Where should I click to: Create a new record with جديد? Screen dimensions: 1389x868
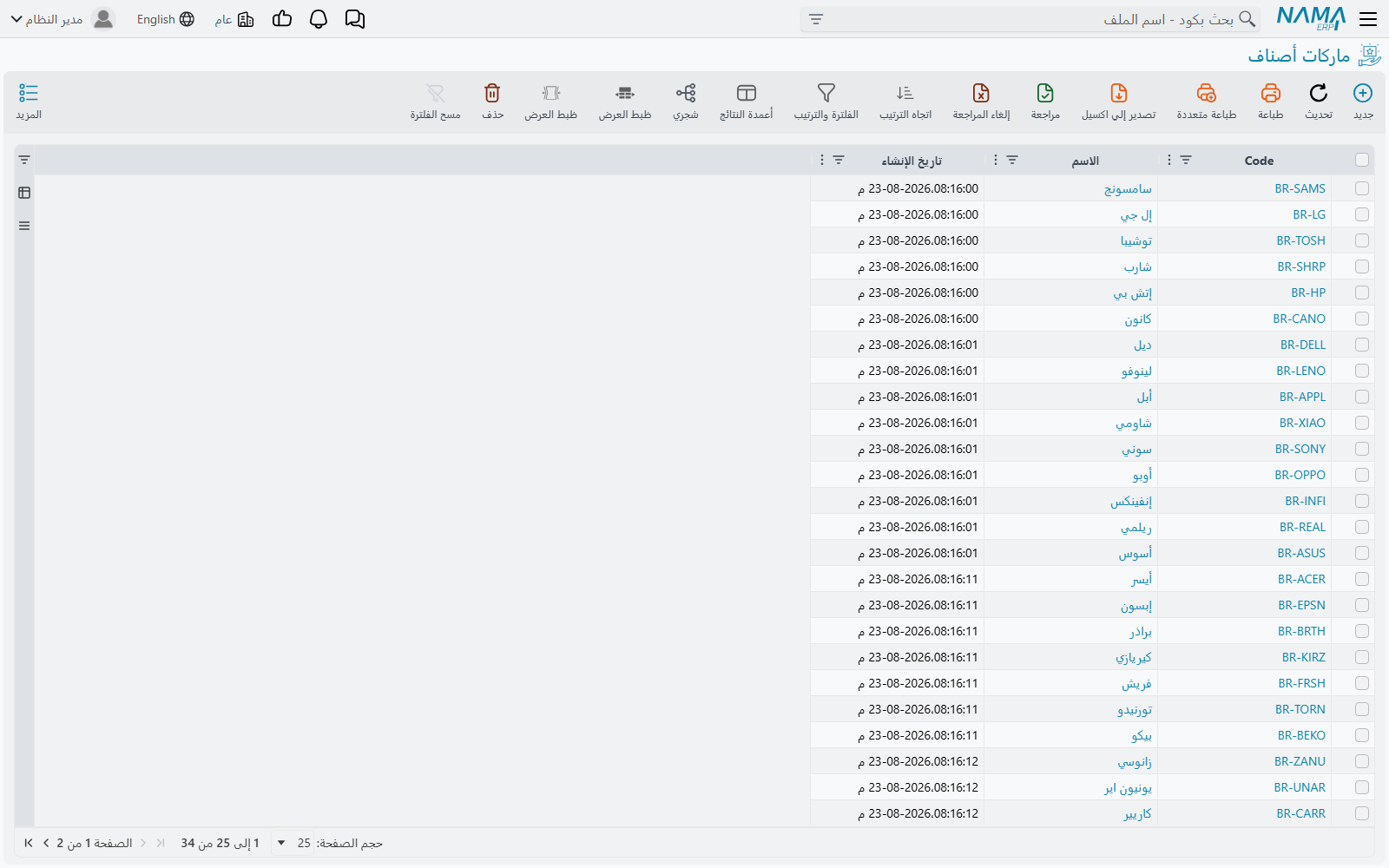(x=1363, y=102)
